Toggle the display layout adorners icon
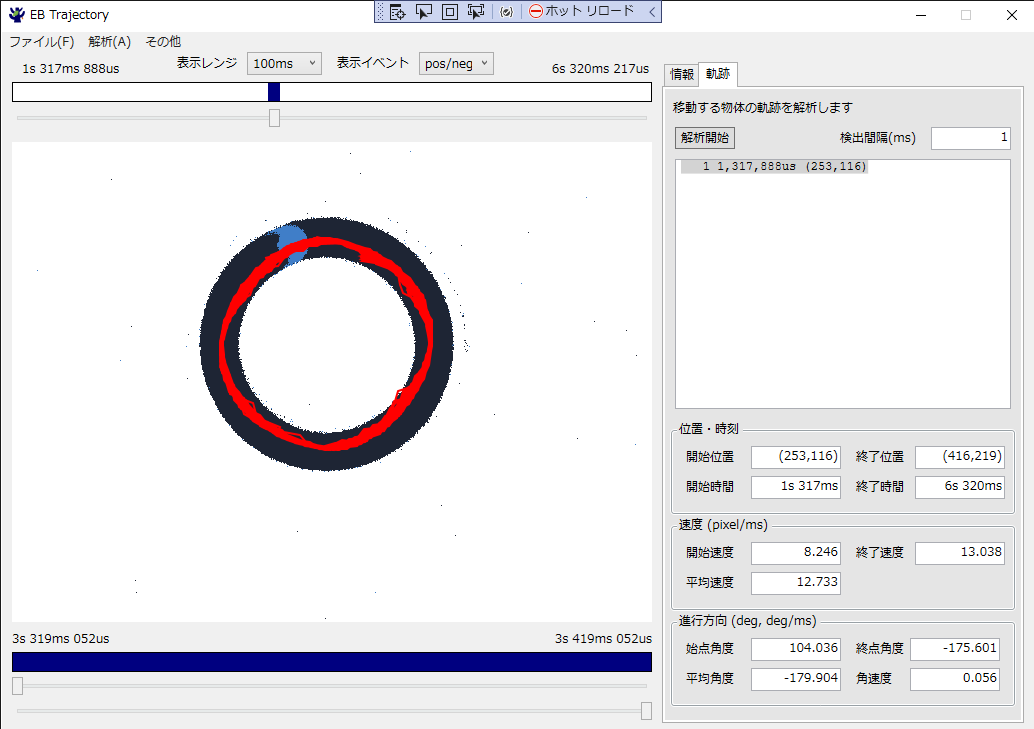Image resolution: width=1034 pixels, height=729 pixels. [x=450, y=11]
